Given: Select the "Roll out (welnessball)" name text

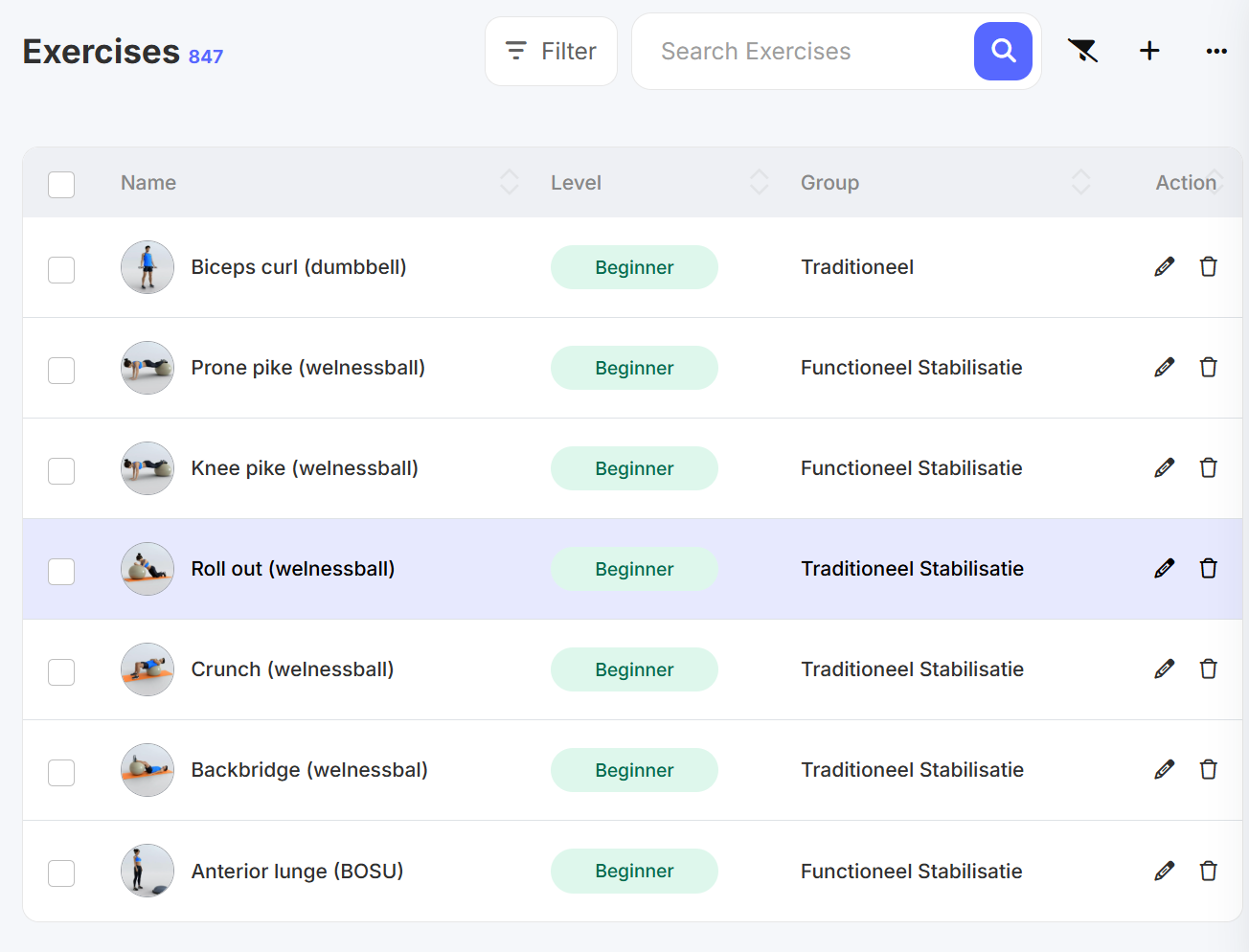Looking at the screenshot, I should [x=293, y=569].
